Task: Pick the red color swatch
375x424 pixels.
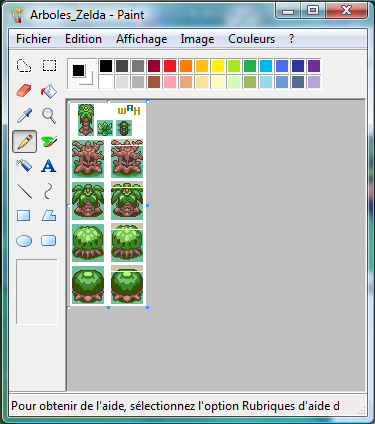Action: coord(170,66)
